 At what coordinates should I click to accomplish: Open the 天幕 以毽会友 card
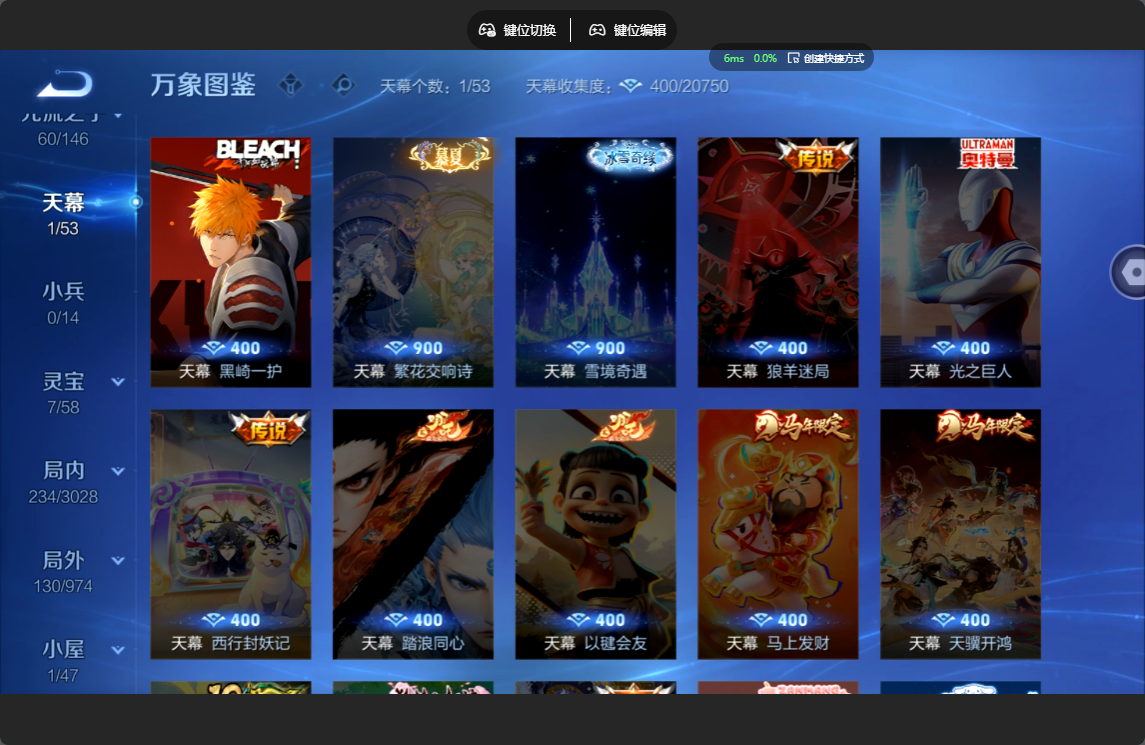(596, 535)
